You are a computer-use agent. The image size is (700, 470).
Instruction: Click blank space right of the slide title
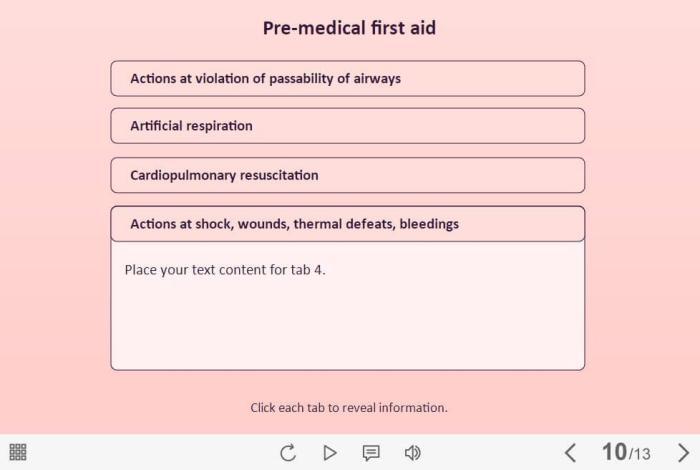tap(560, 28)
